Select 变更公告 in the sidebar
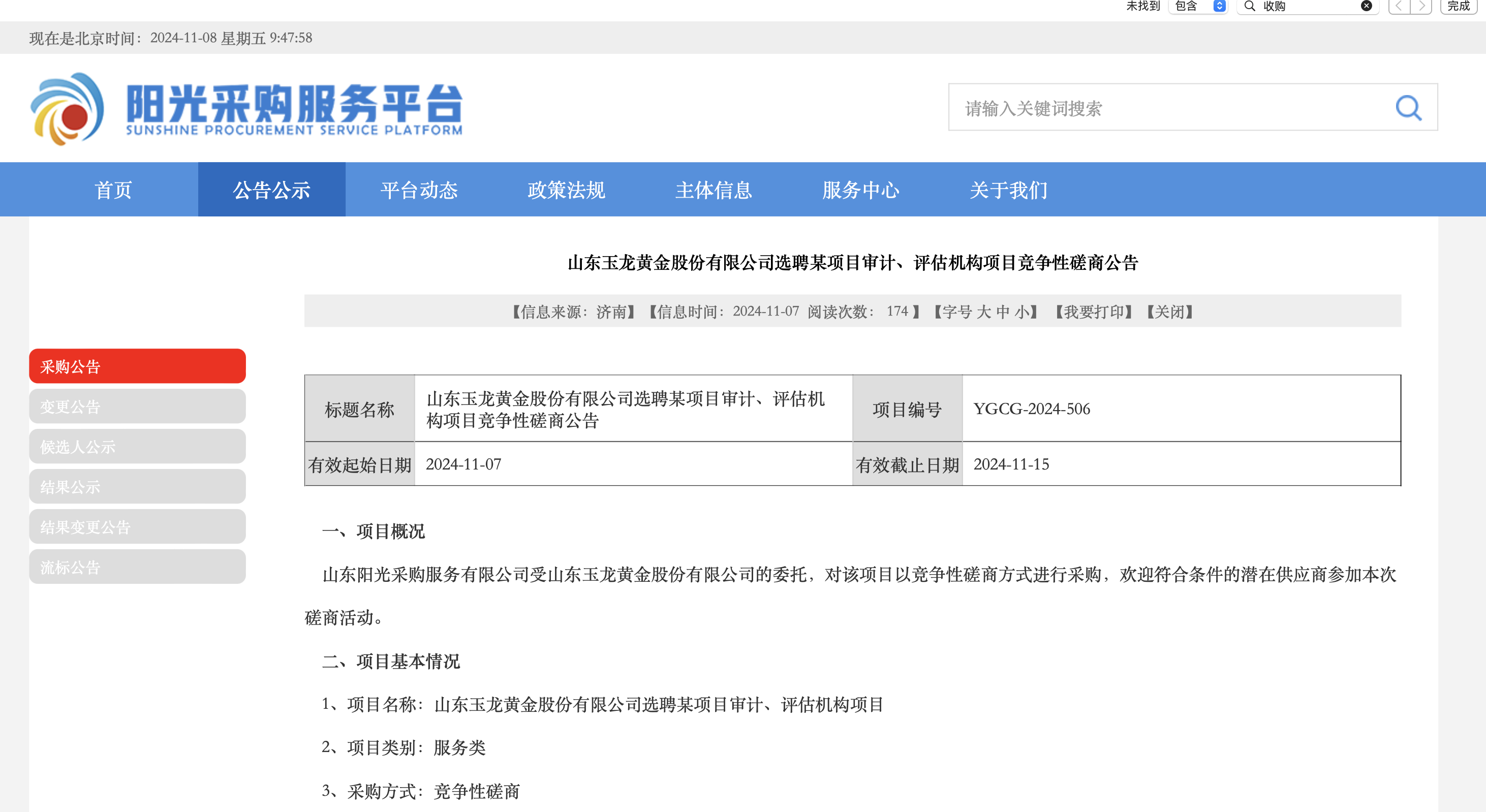1486x812 pixels. 137,407
